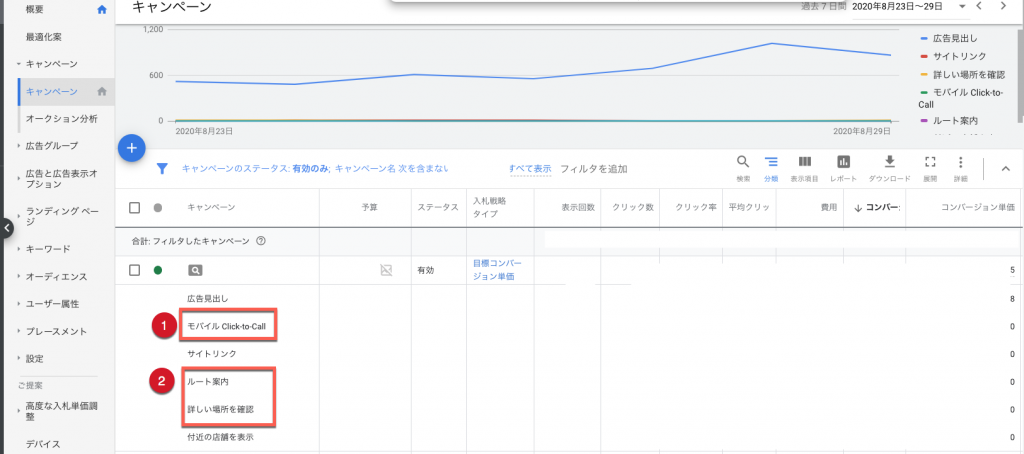The height and width of the screenshot is (454, 1024).
Task: Click gray status dot in table header
Action: click(x=157, y=208)
